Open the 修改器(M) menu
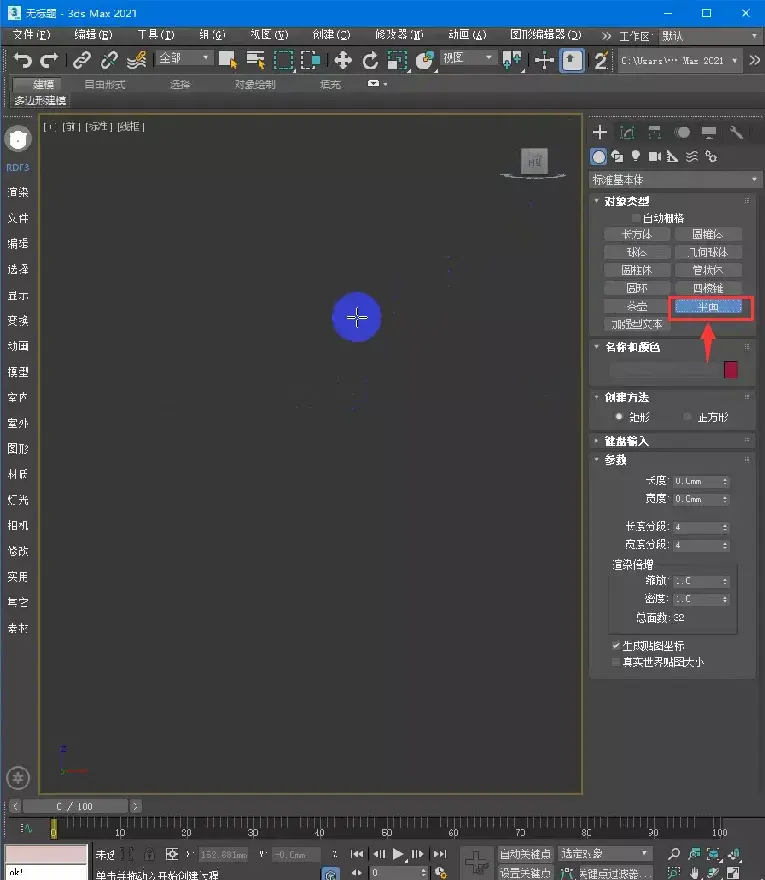Viewport: 765px width, 880px height. (x=399, y=35)
